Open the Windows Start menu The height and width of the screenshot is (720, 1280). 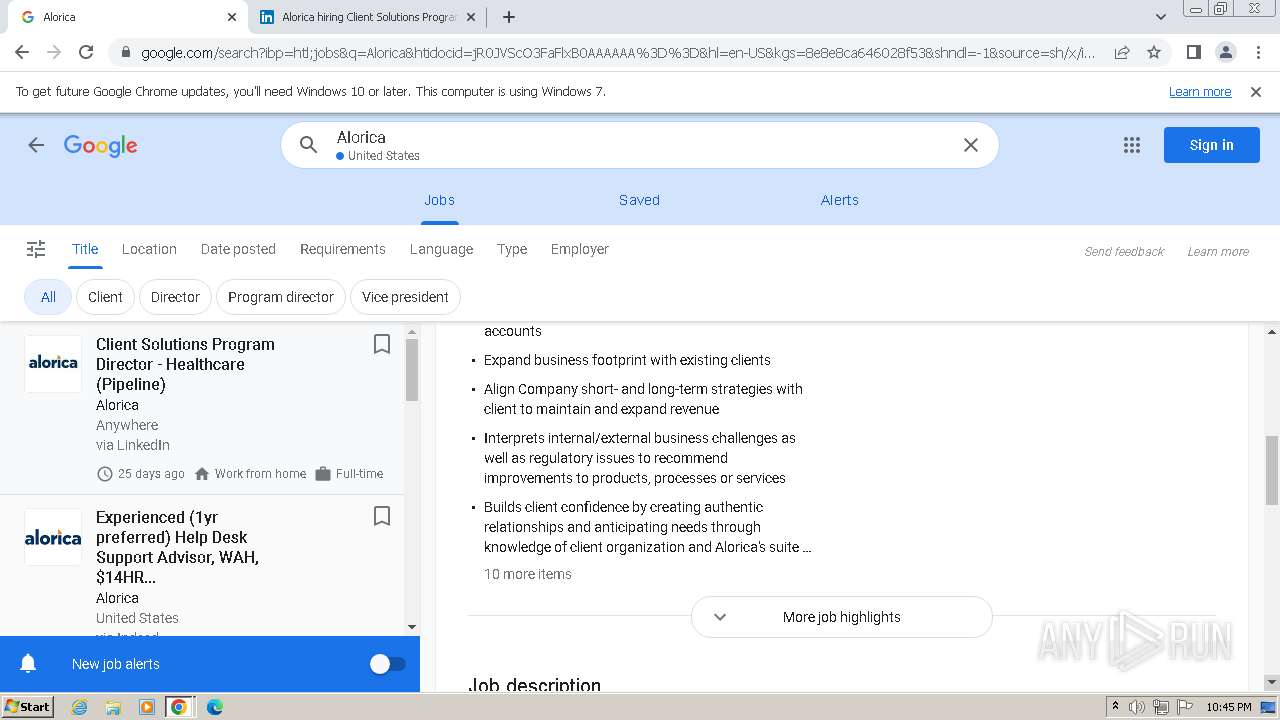[28, 707]
